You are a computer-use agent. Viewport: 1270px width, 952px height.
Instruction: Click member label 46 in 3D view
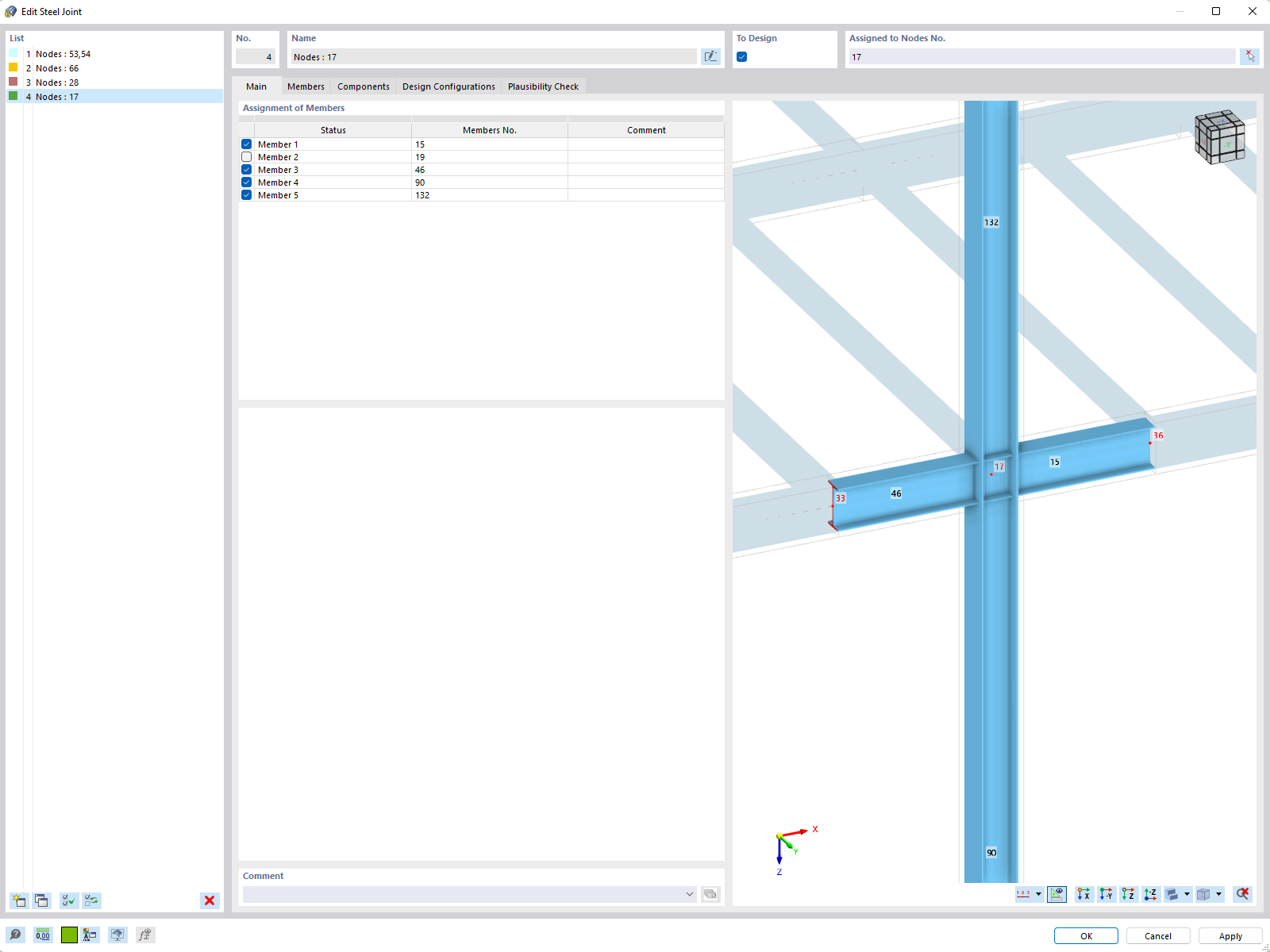[896, 493]
